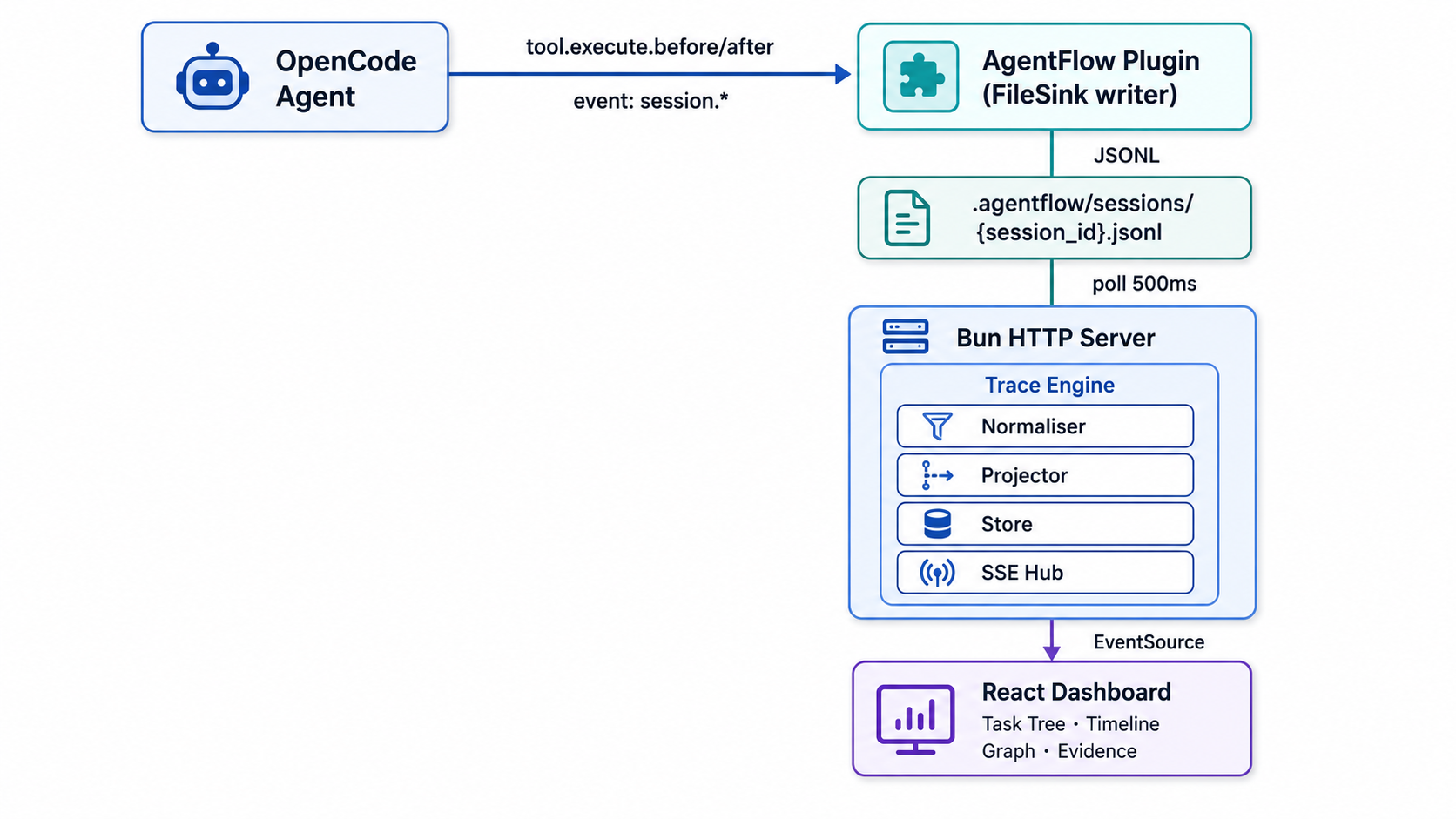Click the SSE Hub broadcast icon

coord(937,573)
